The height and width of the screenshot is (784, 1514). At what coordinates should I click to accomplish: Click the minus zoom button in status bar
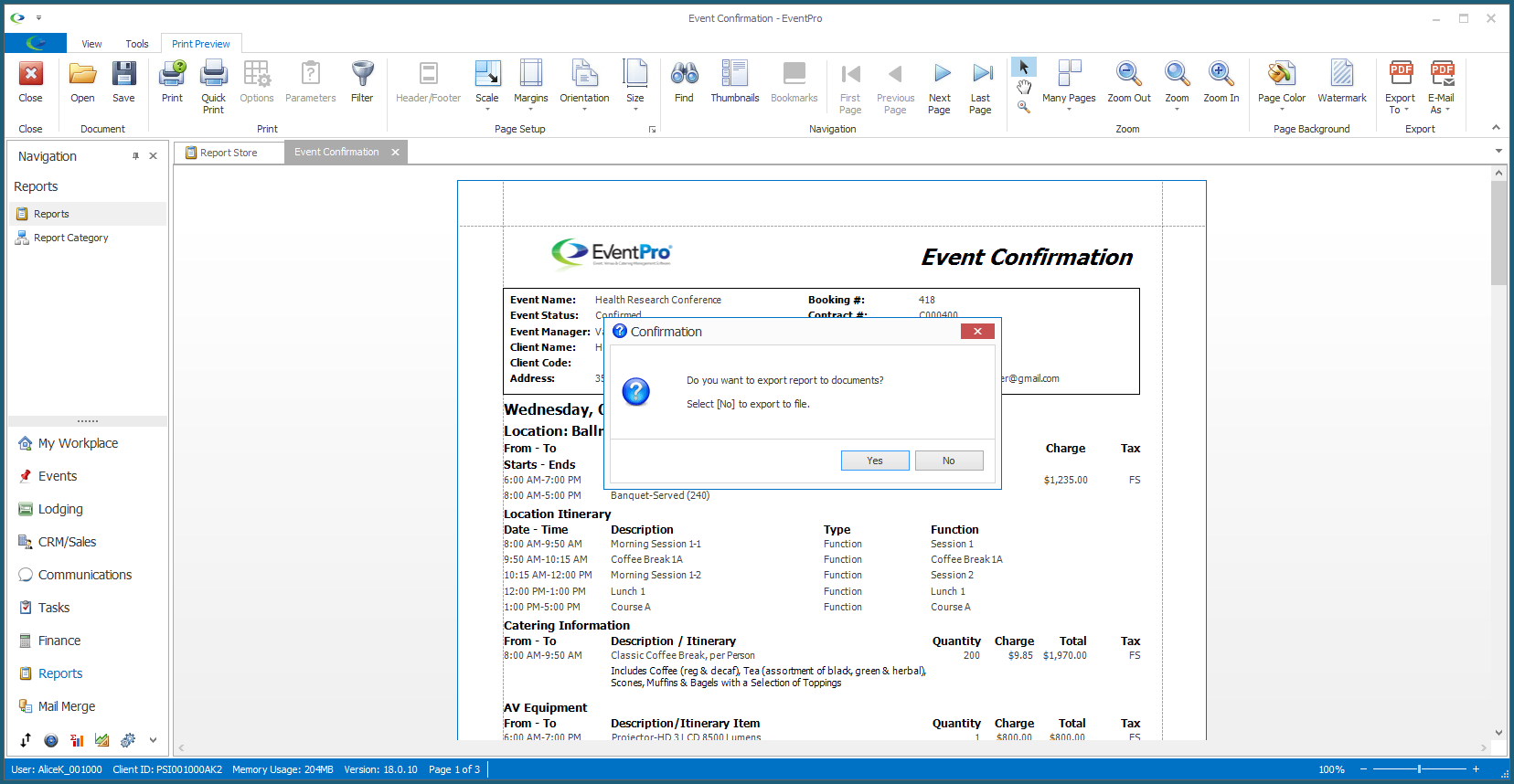point(1362,769)
